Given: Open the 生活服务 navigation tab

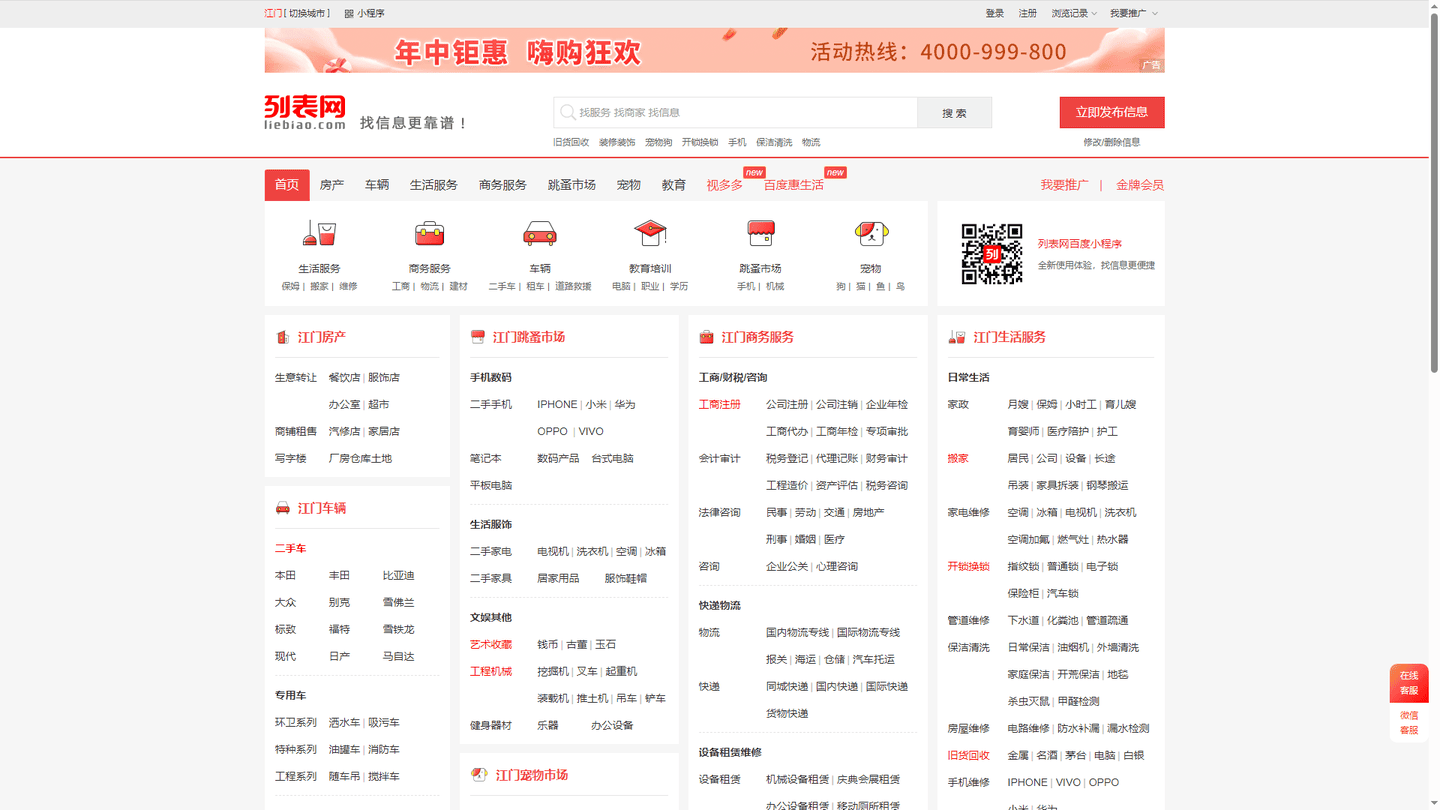Looking at the screenshot, I should [434, 185].
